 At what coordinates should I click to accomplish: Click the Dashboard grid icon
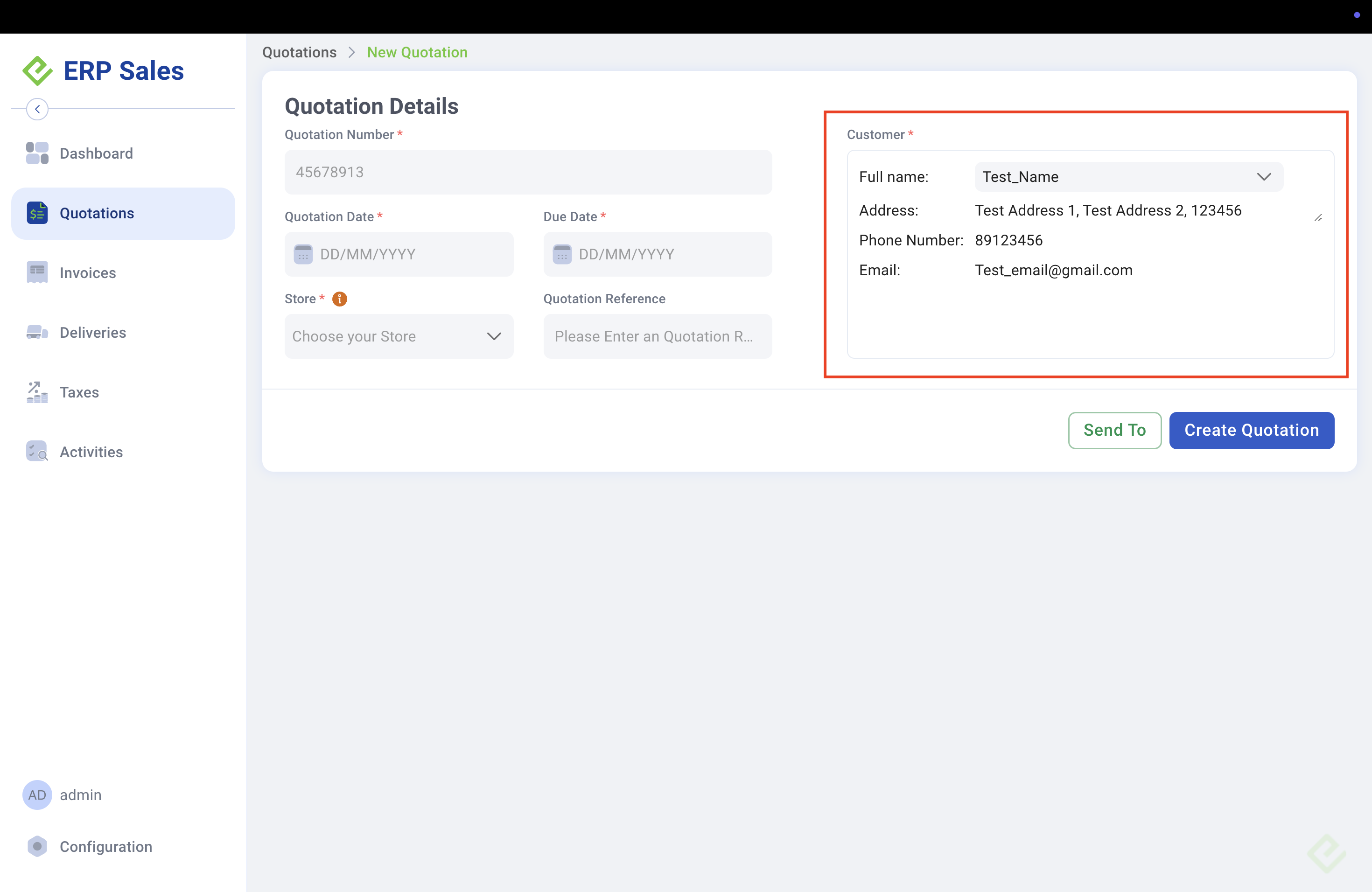tap(37, 153)
